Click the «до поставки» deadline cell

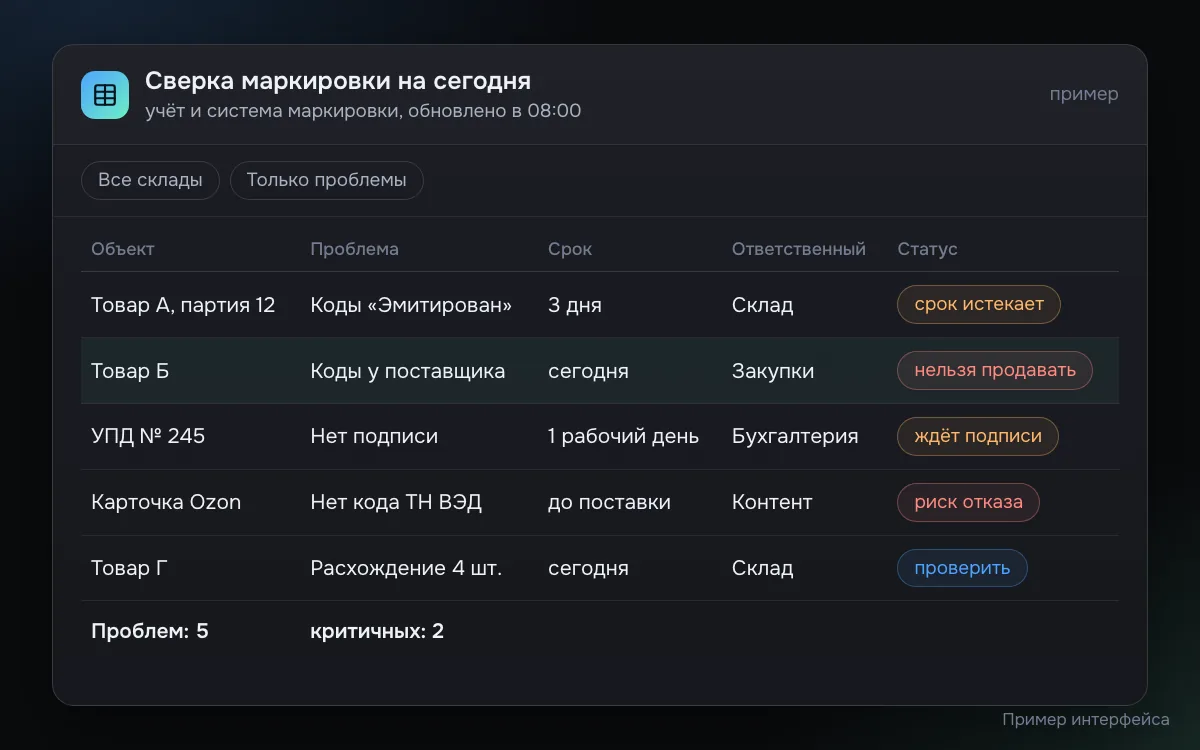coord(609,502)
